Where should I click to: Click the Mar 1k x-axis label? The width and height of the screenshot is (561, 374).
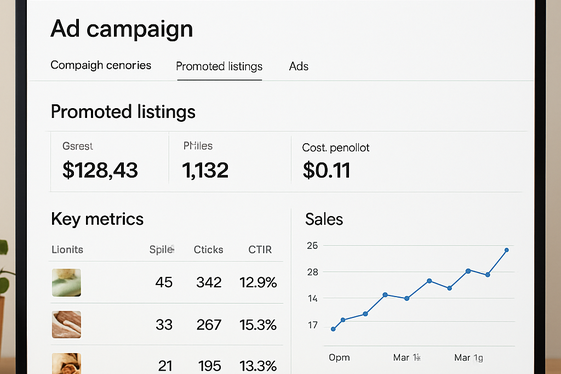407,358
